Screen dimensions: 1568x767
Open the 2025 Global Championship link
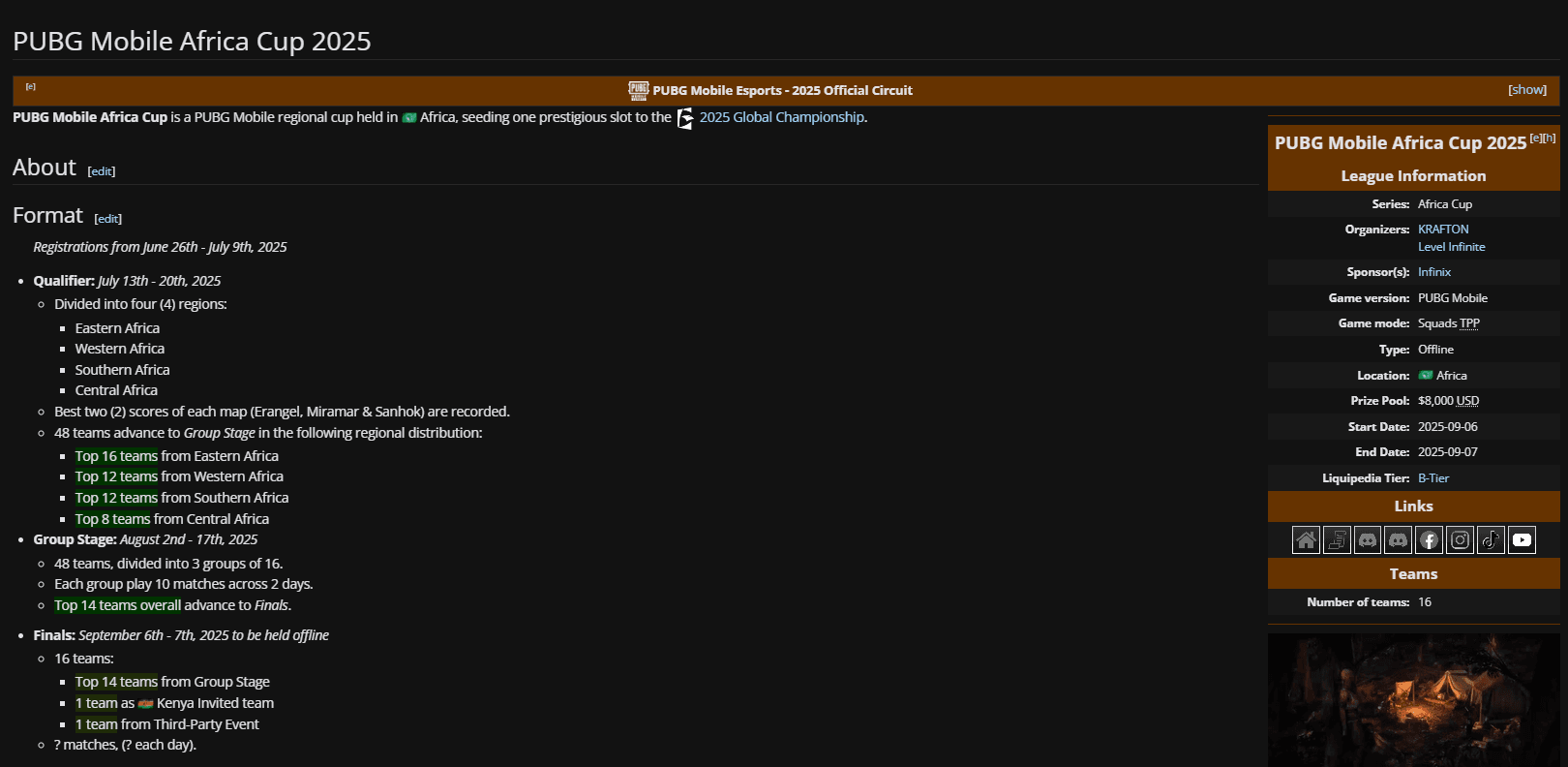(782, 117)
